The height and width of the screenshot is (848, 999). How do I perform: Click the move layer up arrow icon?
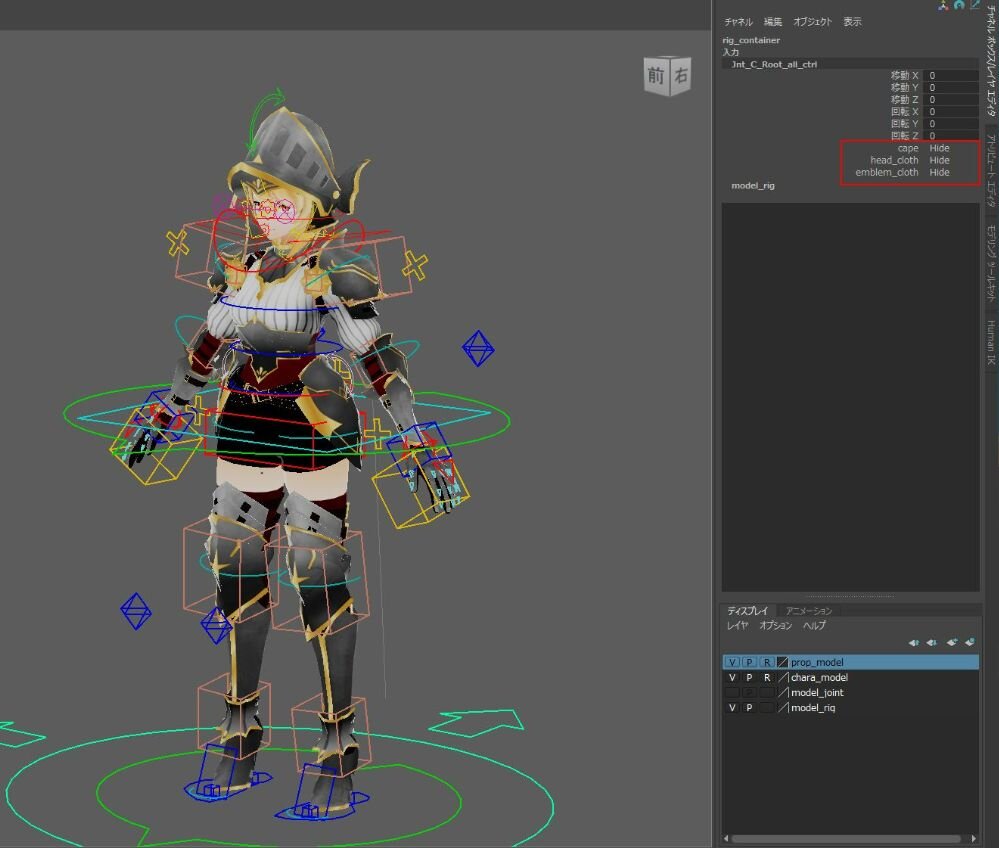point(914,643)
